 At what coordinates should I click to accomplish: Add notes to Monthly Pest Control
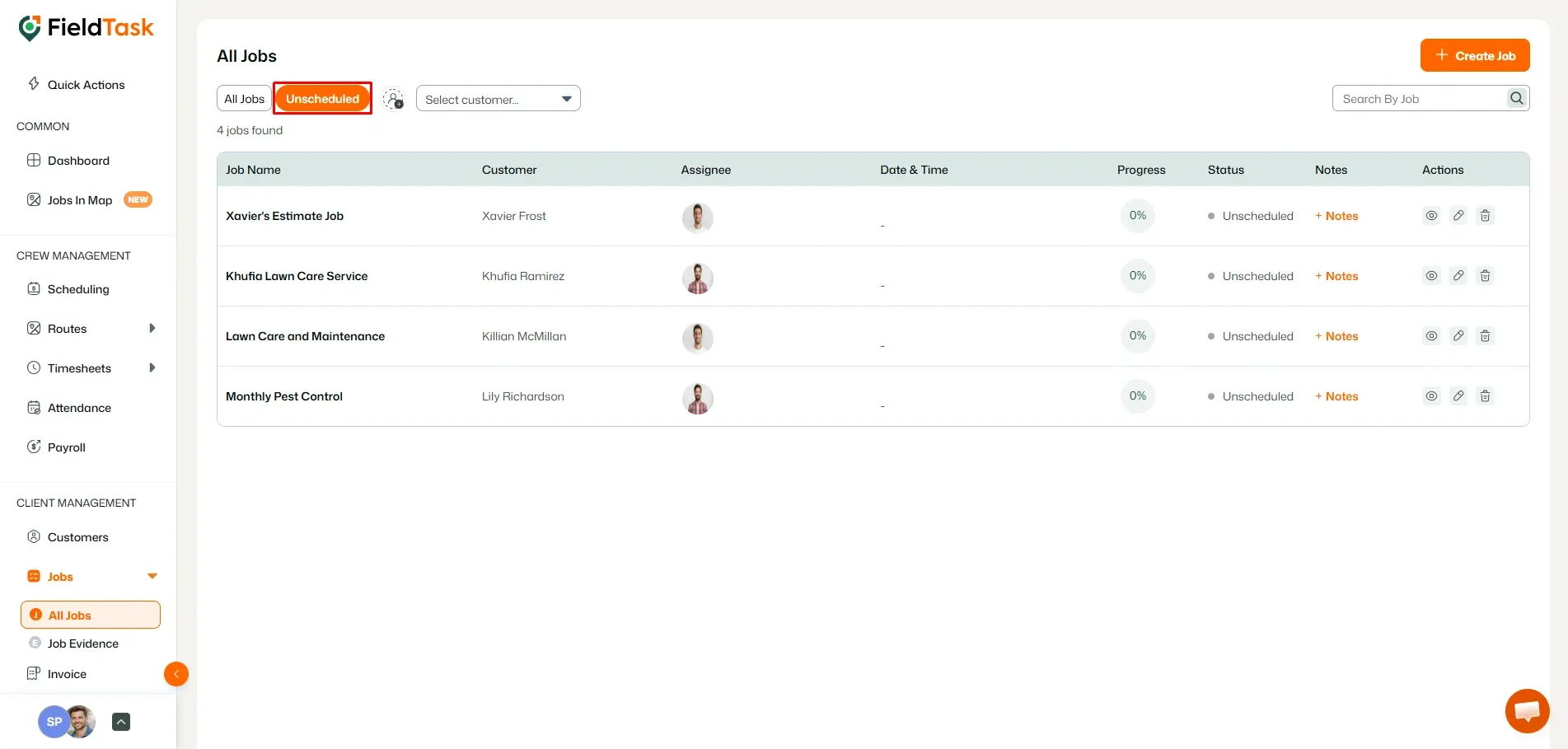coord(1336,396)
